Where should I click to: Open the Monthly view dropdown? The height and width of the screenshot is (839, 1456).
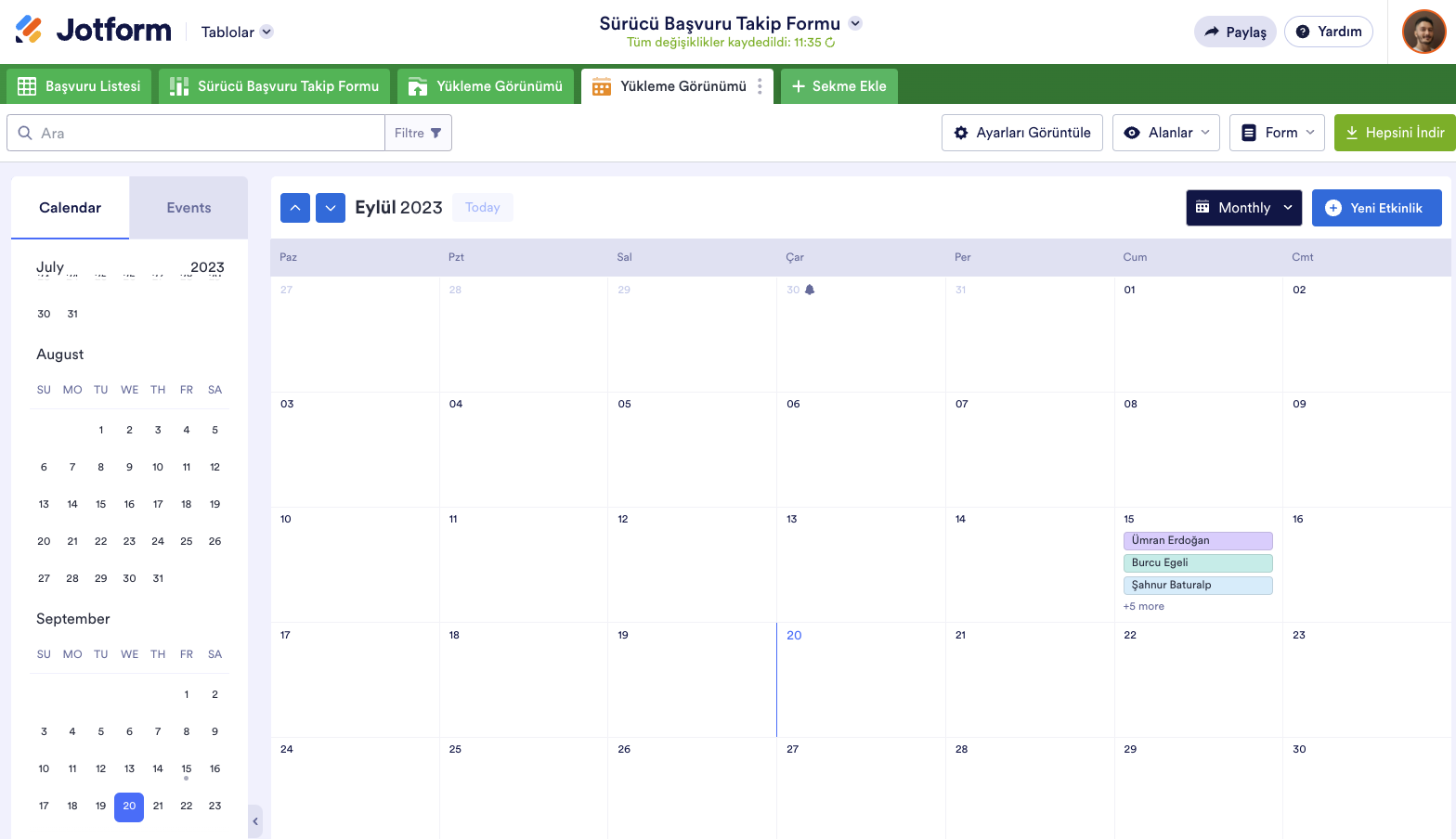[x=1243, y=208]
